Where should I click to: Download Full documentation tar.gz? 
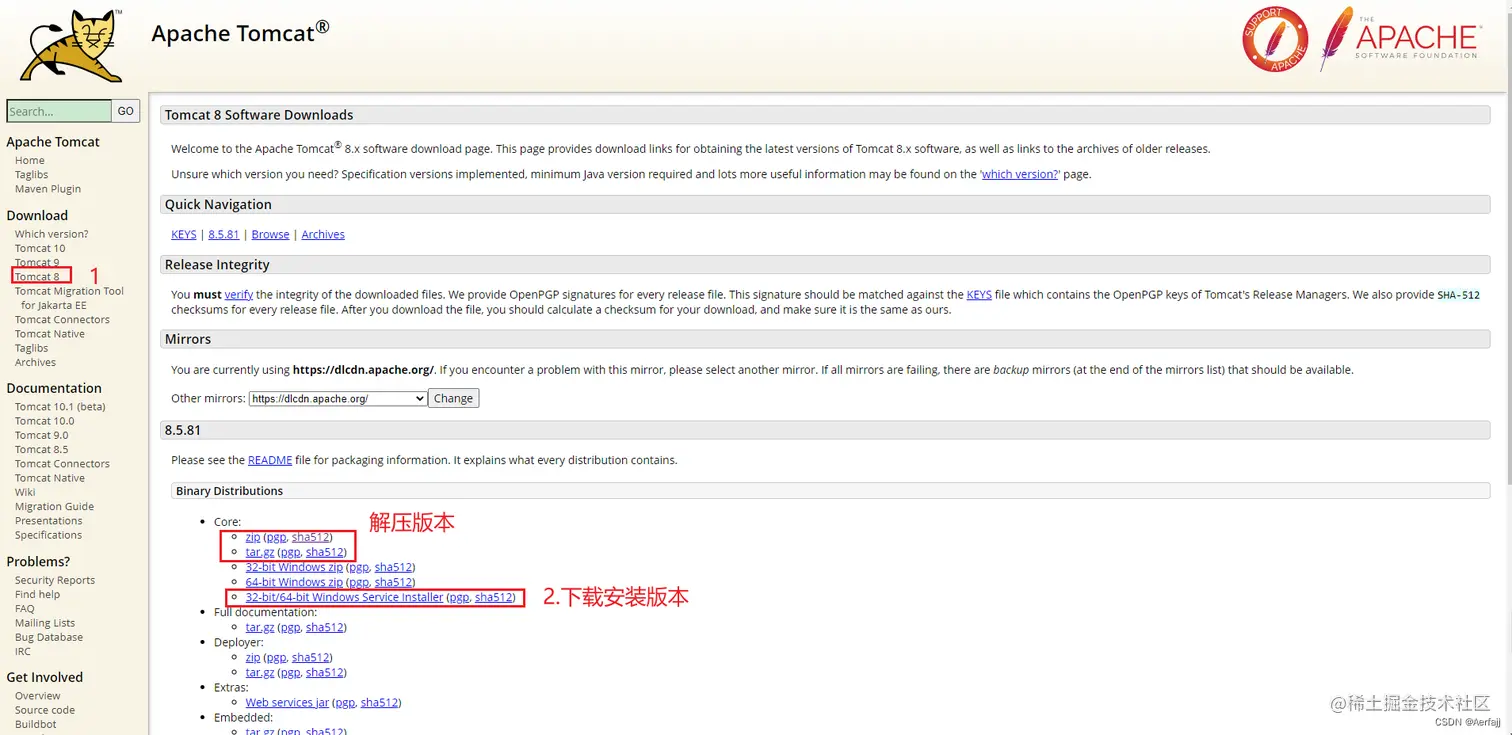coord(260,627)
